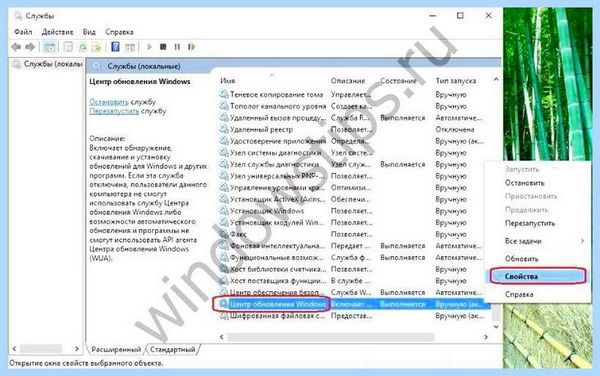Click left tree pane scroll-right arrow

(77, 348)
